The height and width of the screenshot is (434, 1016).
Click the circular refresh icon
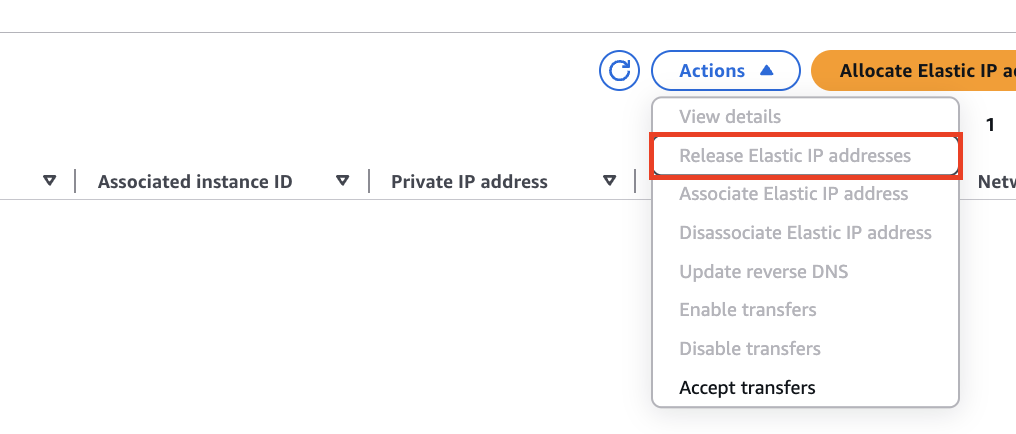(619, 70)
